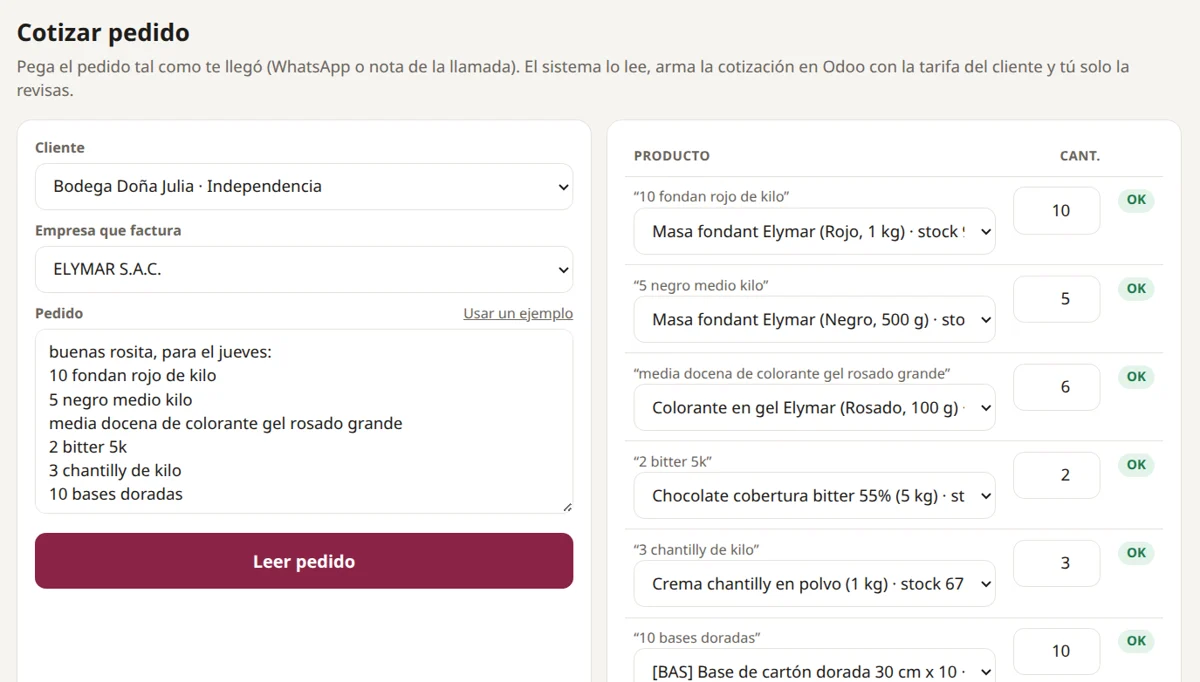Expand the Chocolate cobertura bitter 55% selector
The width and height of the screenshot is (1200, 682).
814,496
